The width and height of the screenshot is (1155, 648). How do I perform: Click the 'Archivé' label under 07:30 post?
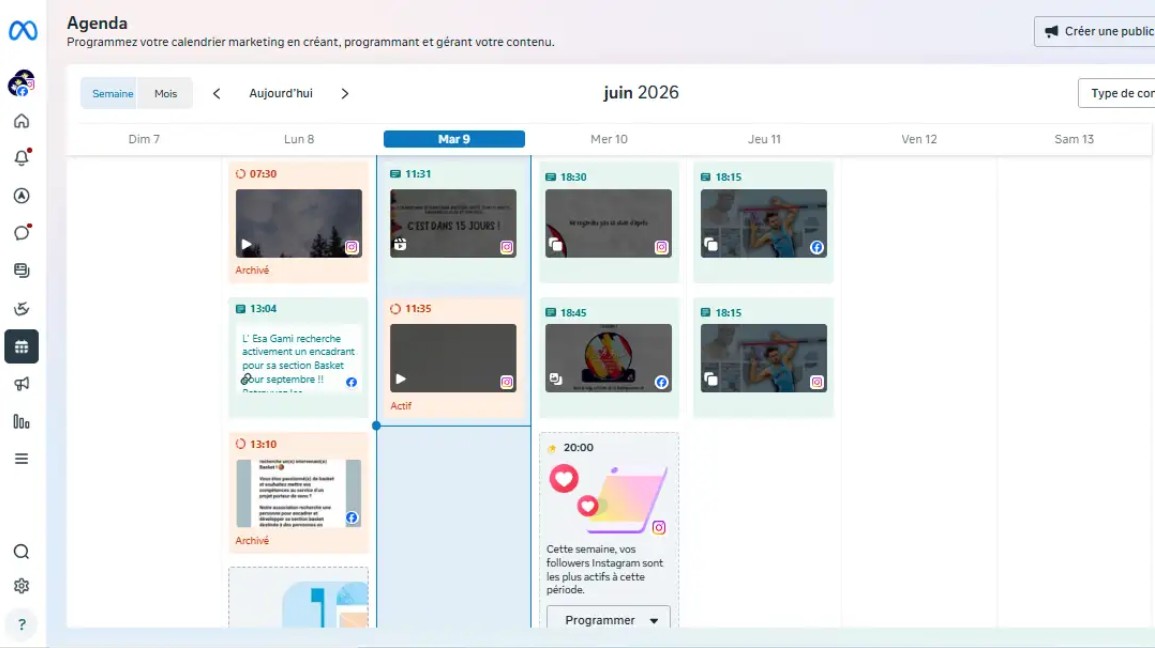(x=252, y=270)
